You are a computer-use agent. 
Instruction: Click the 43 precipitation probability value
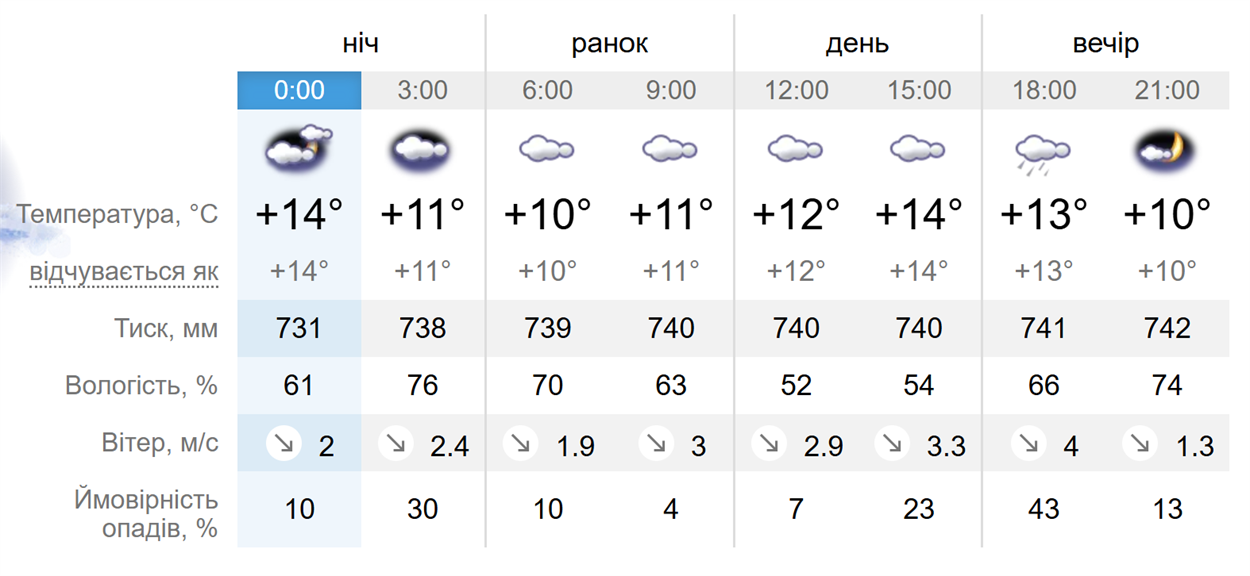(1043, 509)
